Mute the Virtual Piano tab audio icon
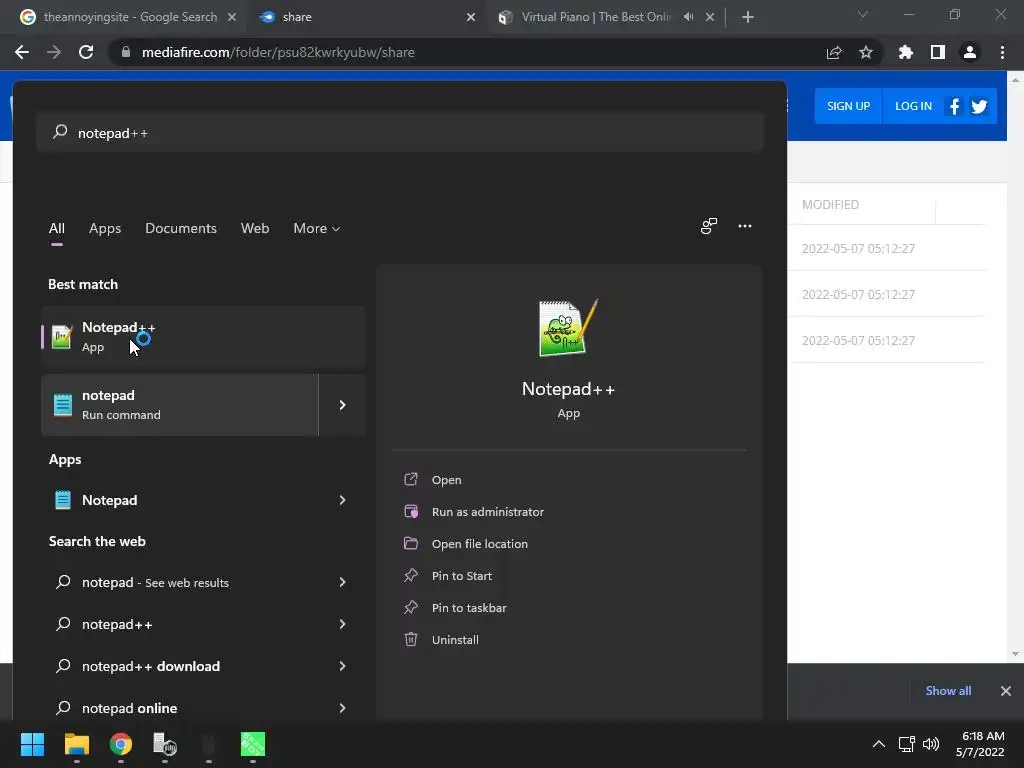The width and height of the screenshot is (1024, 768). 688,17
